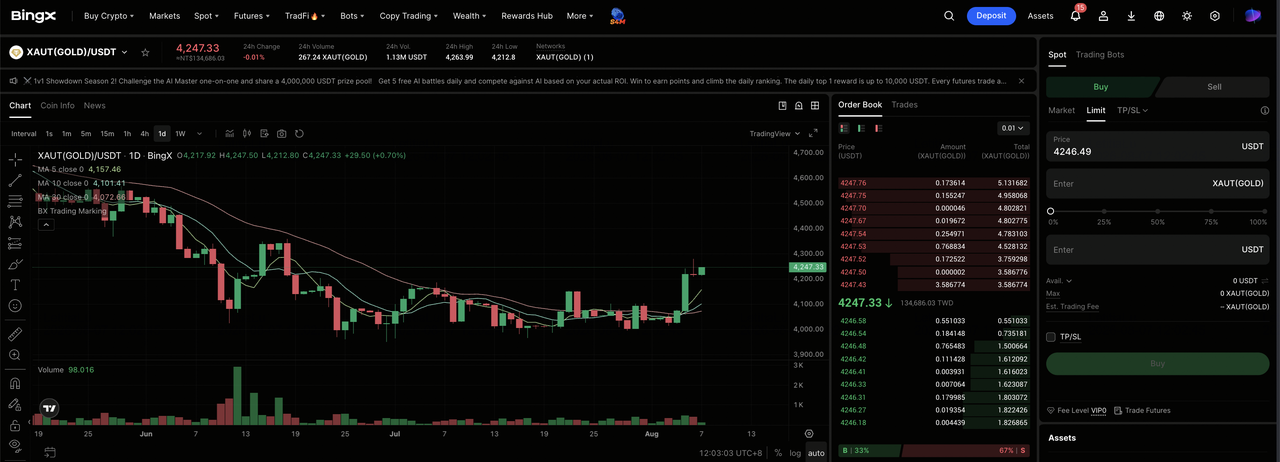Viewport: 1280px width, 462px height.
Task: Toggle the magnet snap mode
Action: coord(15,383)
